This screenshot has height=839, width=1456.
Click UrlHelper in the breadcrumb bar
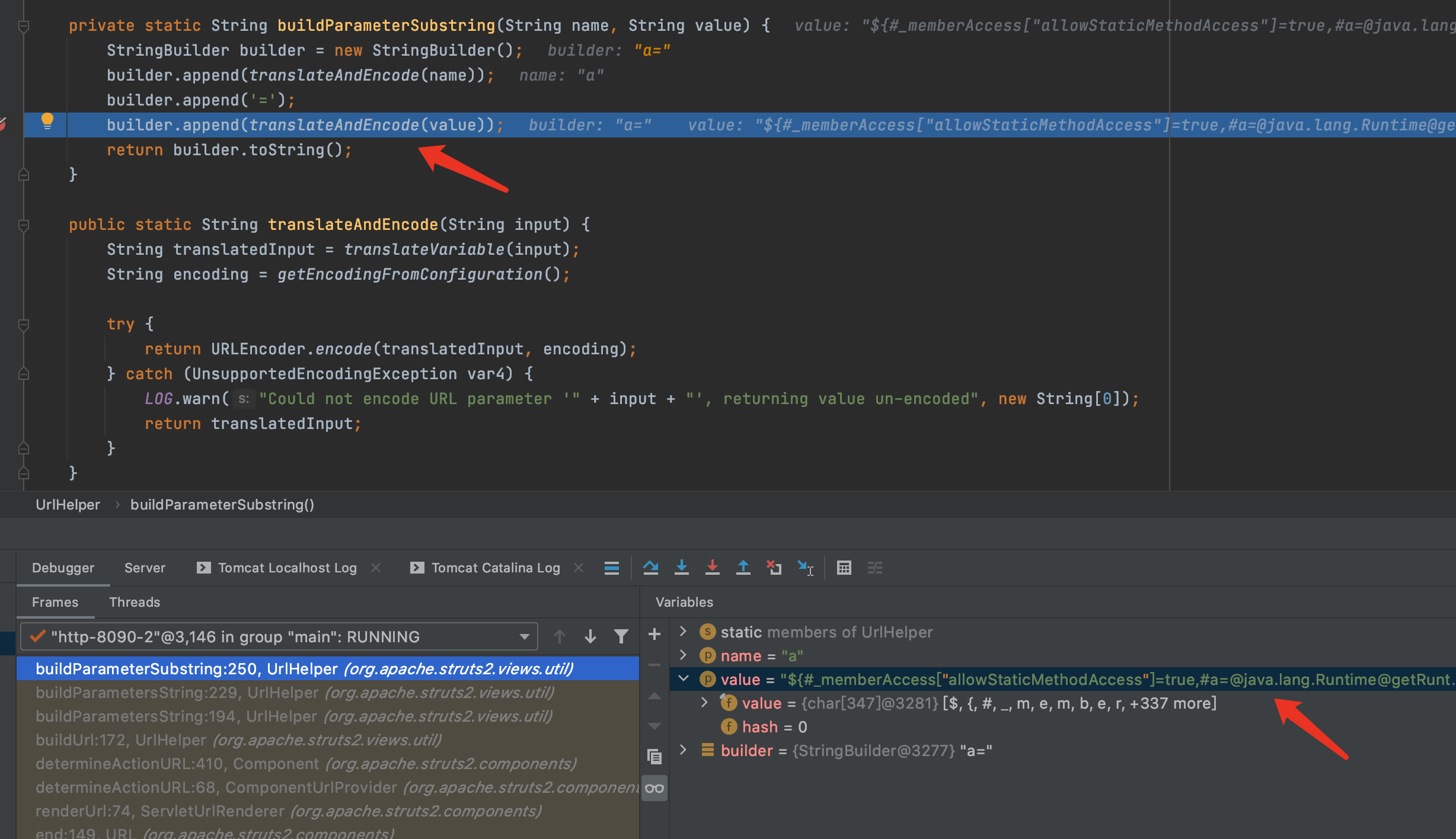68,504
